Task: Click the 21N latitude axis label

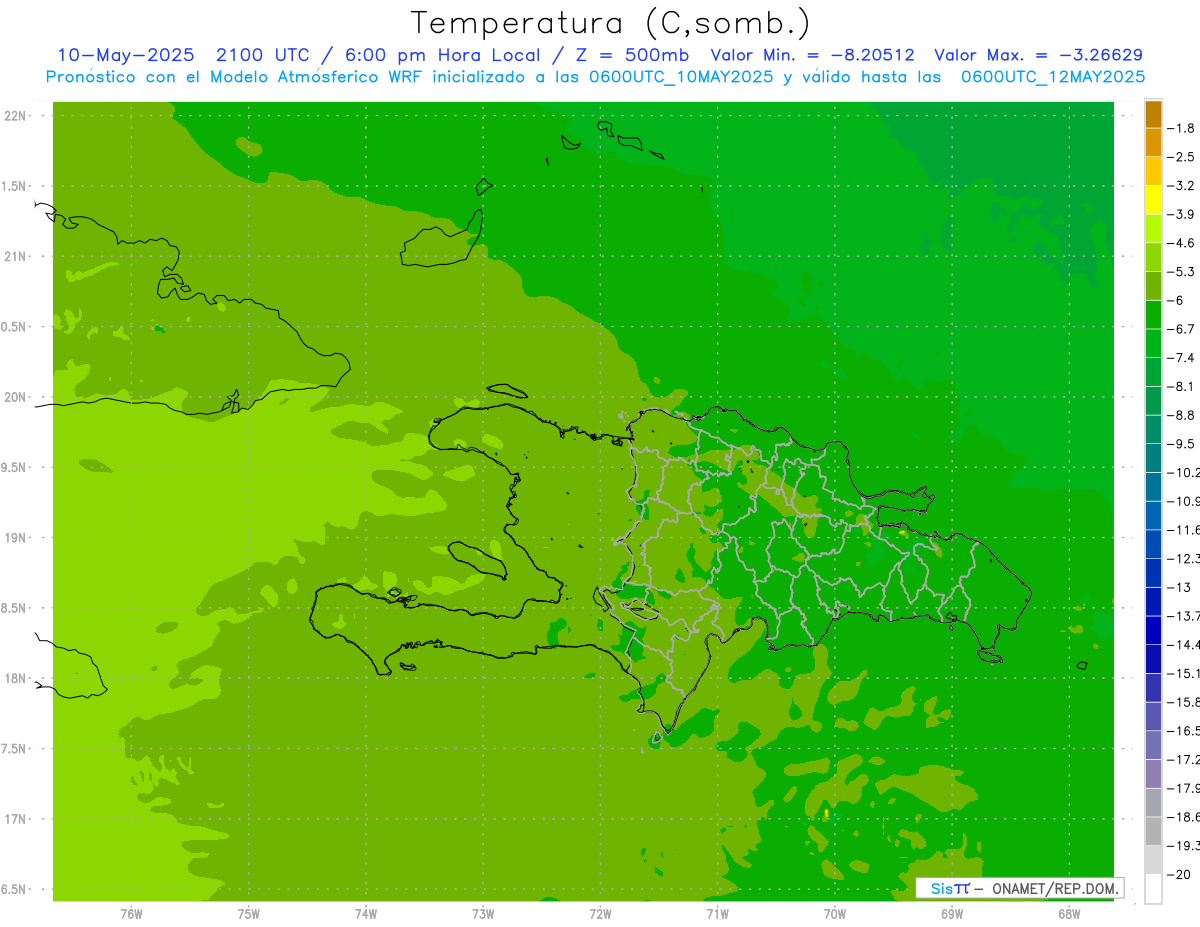Action: pos(17,256)
